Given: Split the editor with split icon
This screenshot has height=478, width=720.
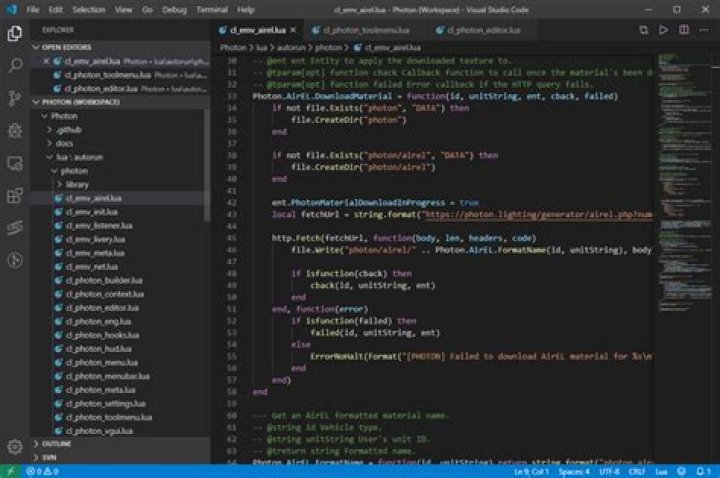Looking at the screenshot, I should (684, 30).
